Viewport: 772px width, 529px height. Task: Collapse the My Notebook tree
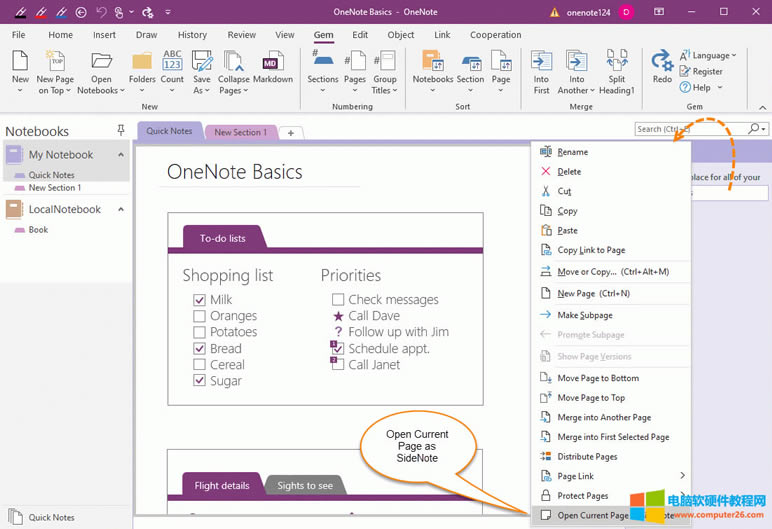pyautogui.click(x=121, y=155)
